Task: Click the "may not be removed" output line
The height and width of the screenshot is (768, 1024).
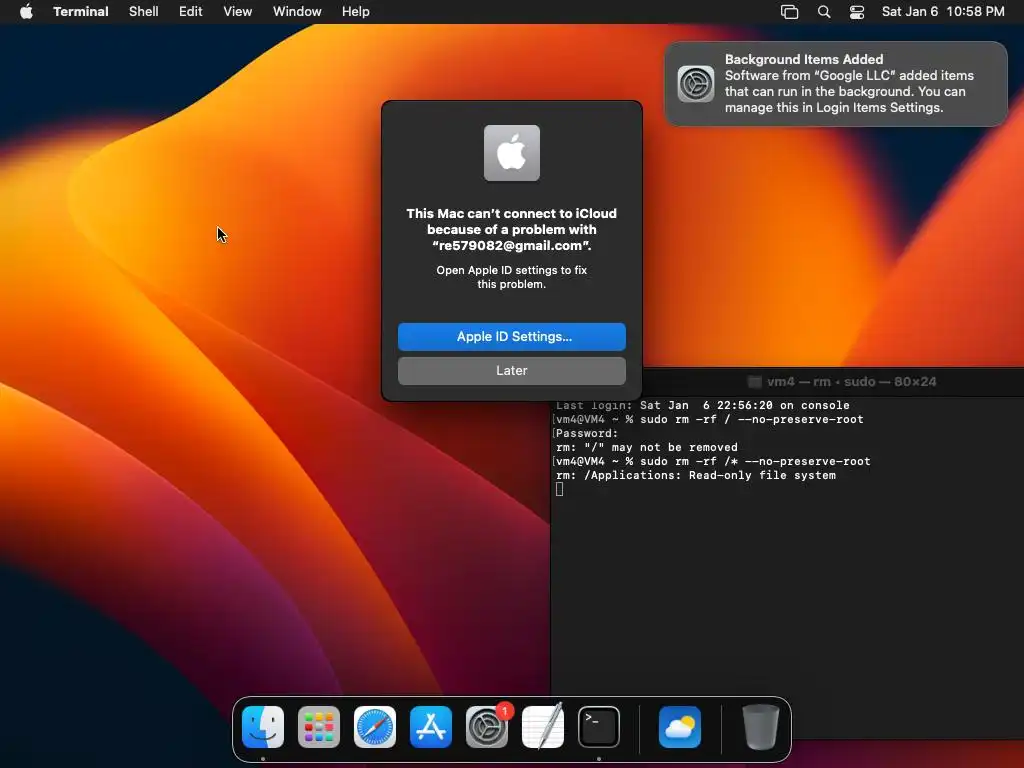Action: pos(647,447)
